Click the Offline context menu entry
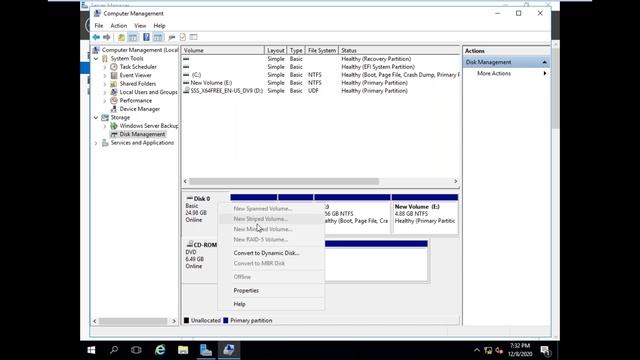The height and width of the screenshot is (360, 640). 271,277
